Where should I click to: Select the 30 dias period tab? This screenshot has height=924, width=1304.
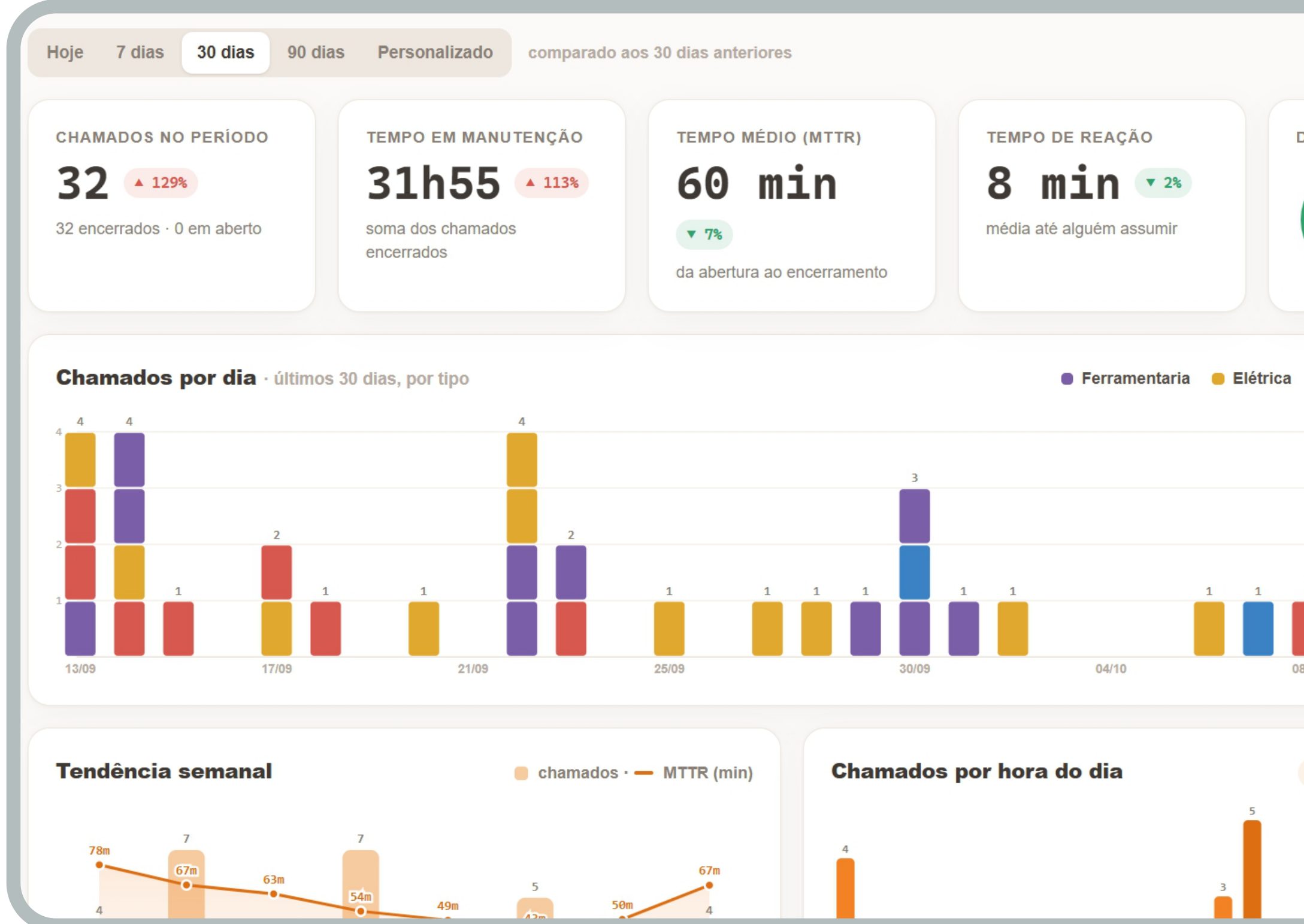point(225,53)
